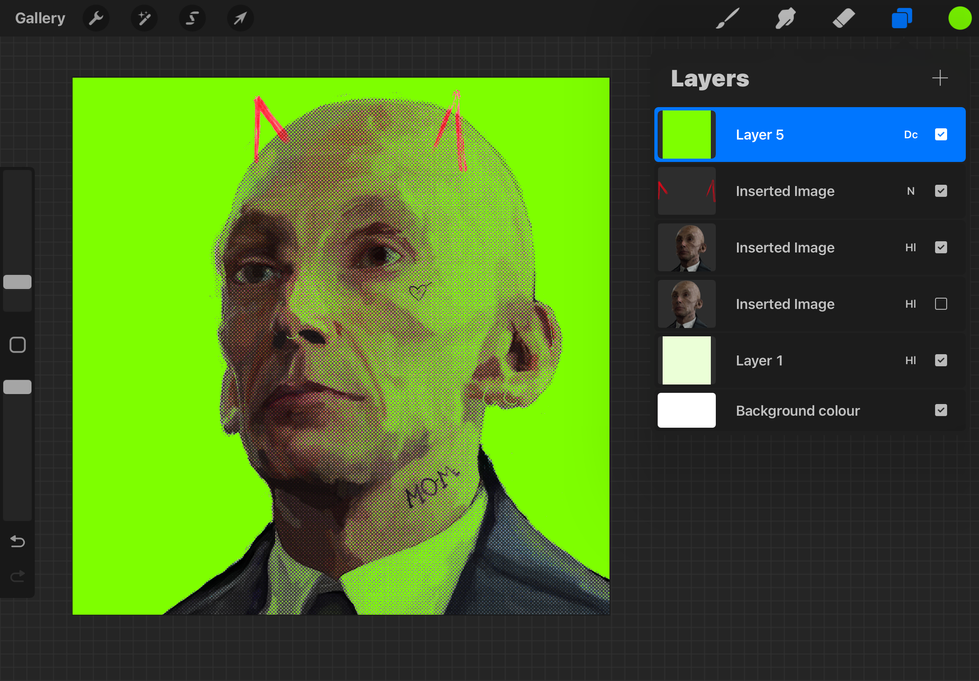Toggle Background colour visibility checkbox
The width and height of the screenshot is (979, 681).
(941, 410)
